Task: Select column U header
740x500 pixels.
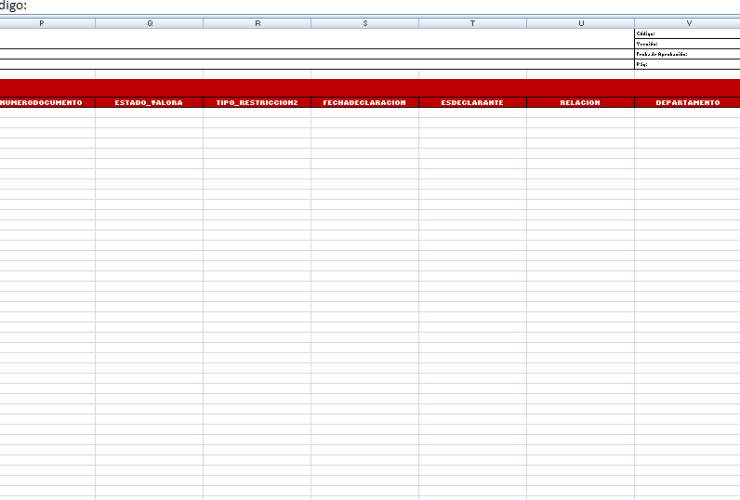Action: tap(580, 23)
